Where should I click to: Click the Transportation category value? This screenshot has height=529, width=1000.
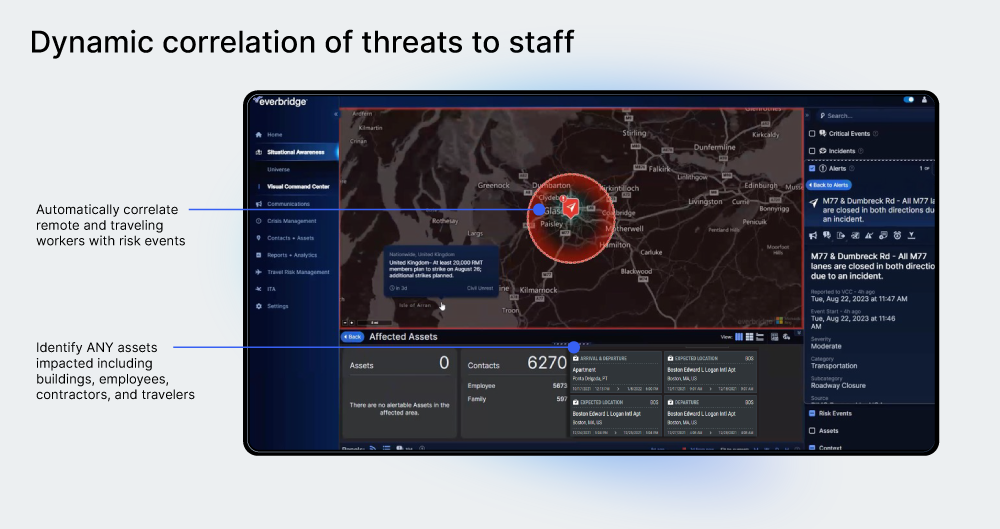834,366
